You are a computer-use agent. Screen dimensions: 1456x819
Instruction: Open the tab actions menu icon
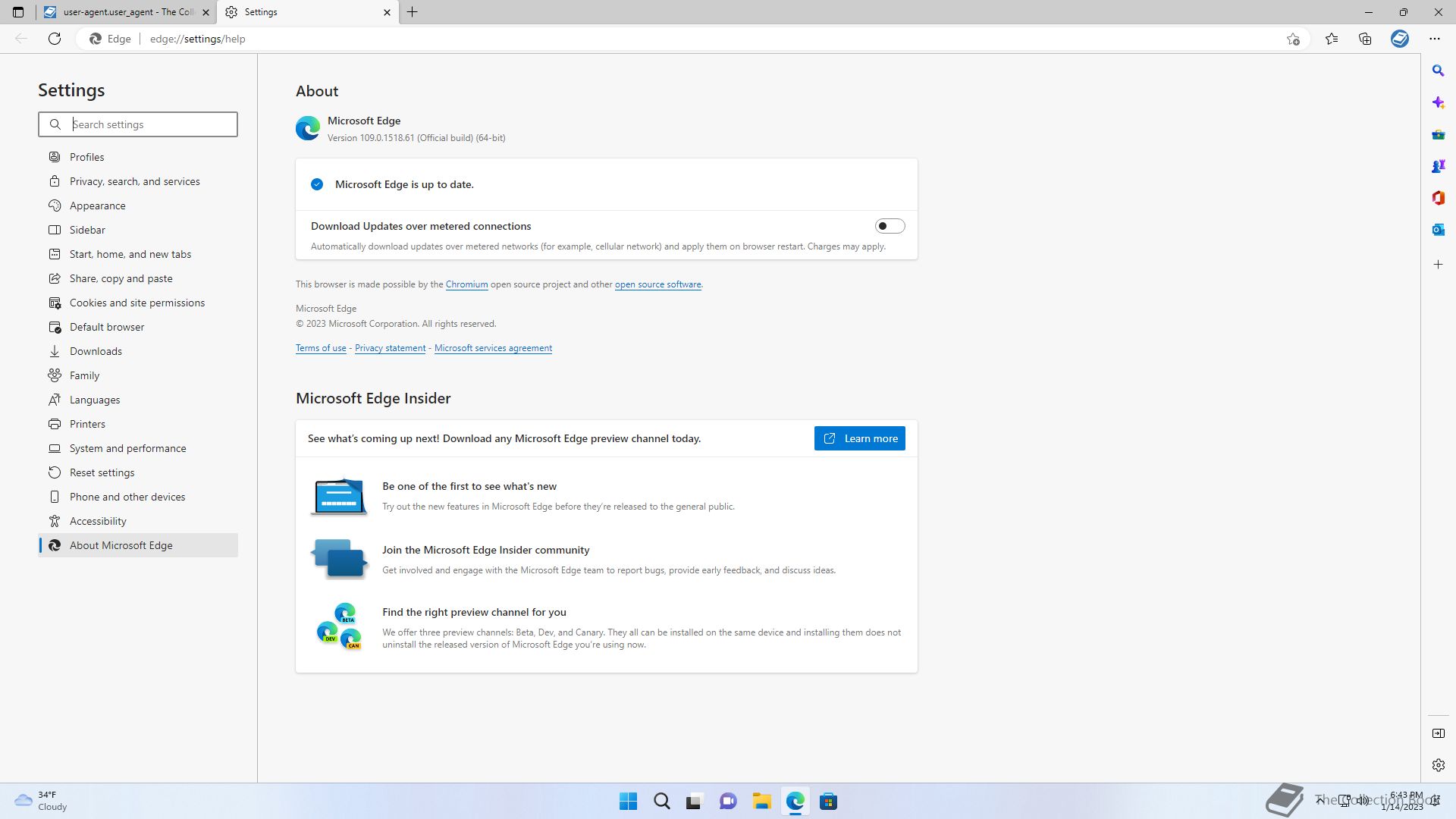(18, 12)
